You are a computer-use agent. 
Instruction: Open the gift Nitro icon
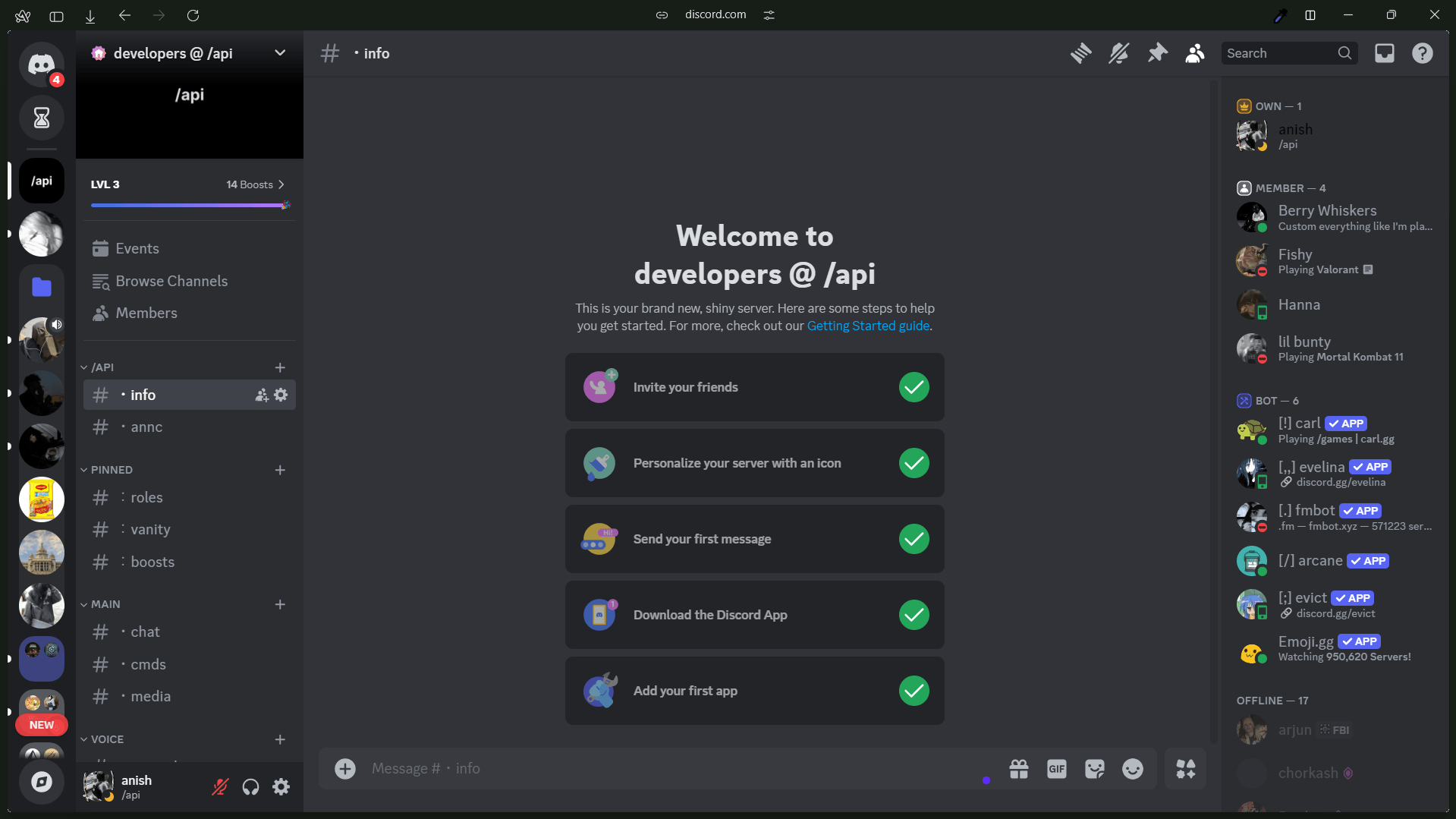pyautogui.click(x=1019, y=769)
